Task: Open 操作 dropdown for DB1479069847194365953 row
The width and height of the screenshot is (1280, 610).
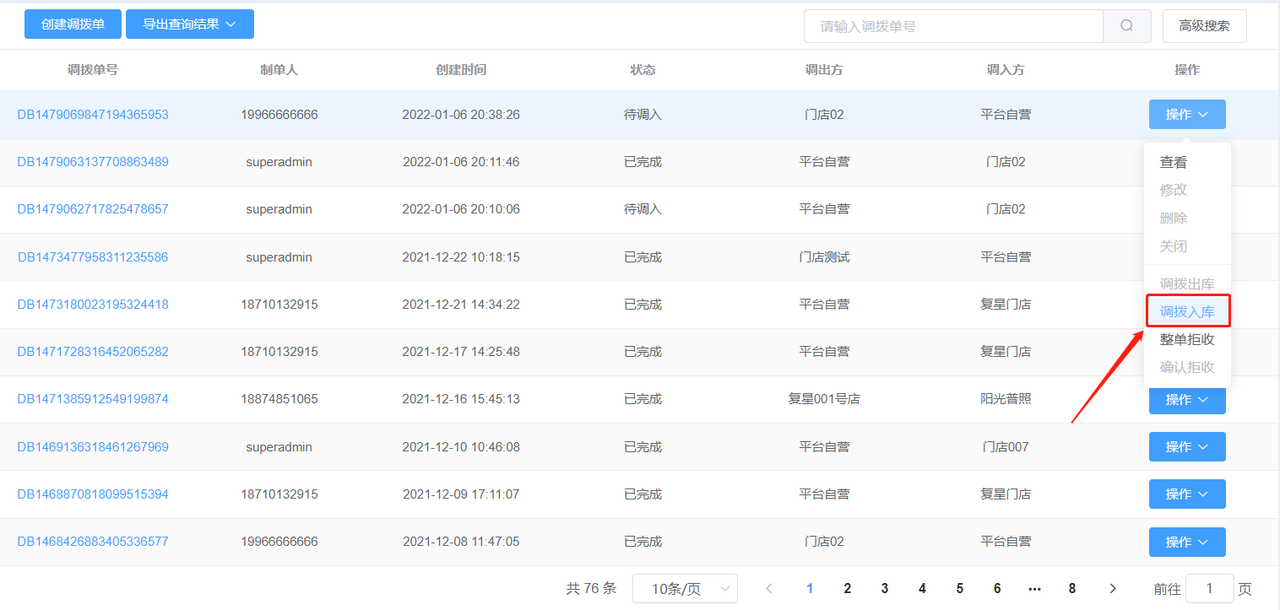Action: click(x=1187, y=114)
